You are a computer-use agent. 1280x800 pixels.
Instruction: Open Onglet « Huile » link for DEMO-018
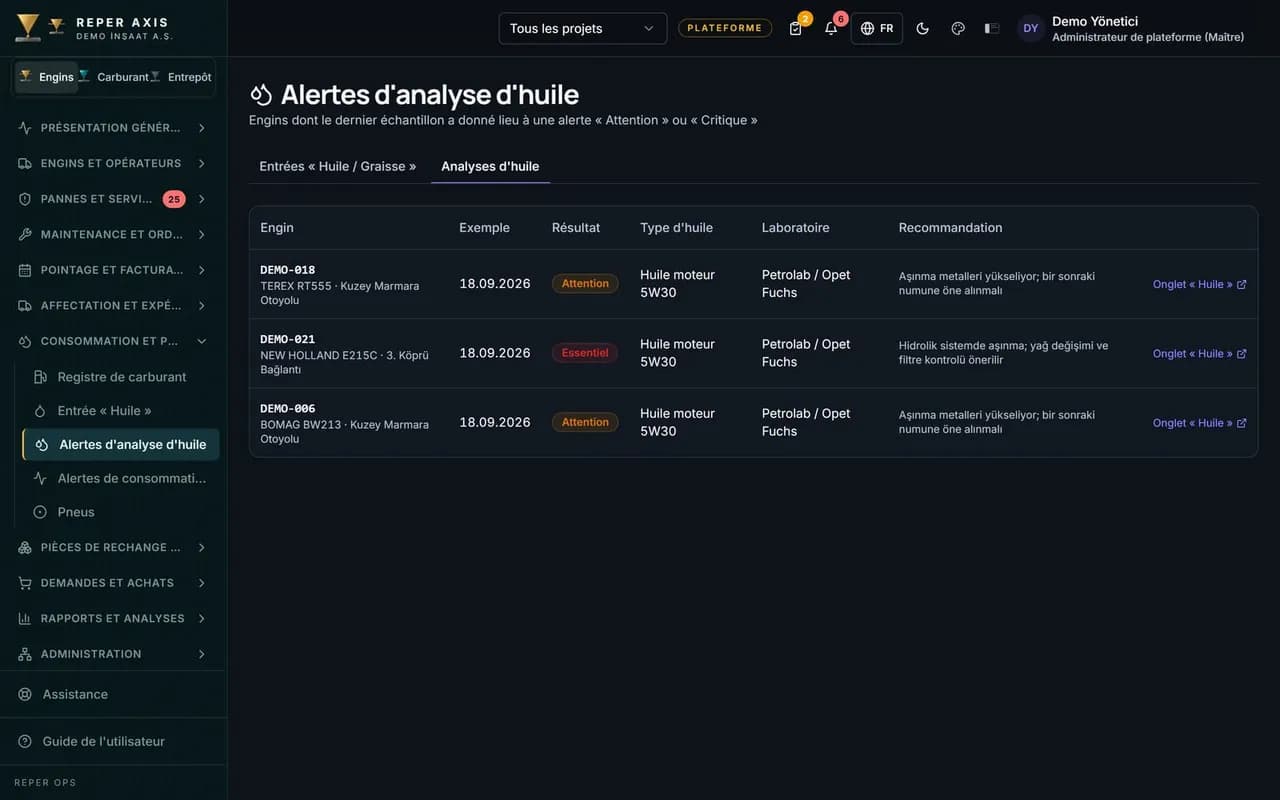coord(1200,284)
